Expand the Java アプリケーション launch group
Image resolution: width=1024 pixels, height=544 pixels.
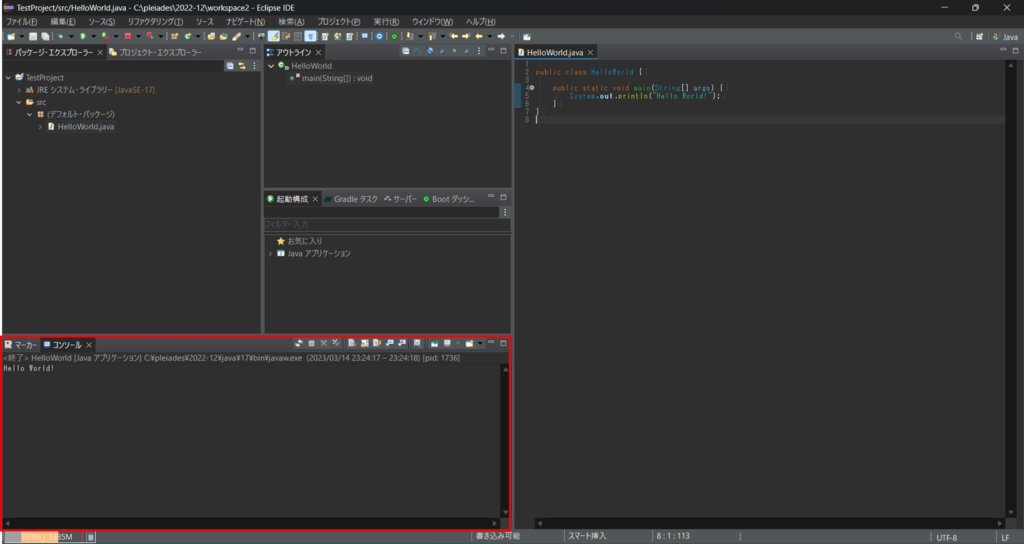[x=270, y=254]
